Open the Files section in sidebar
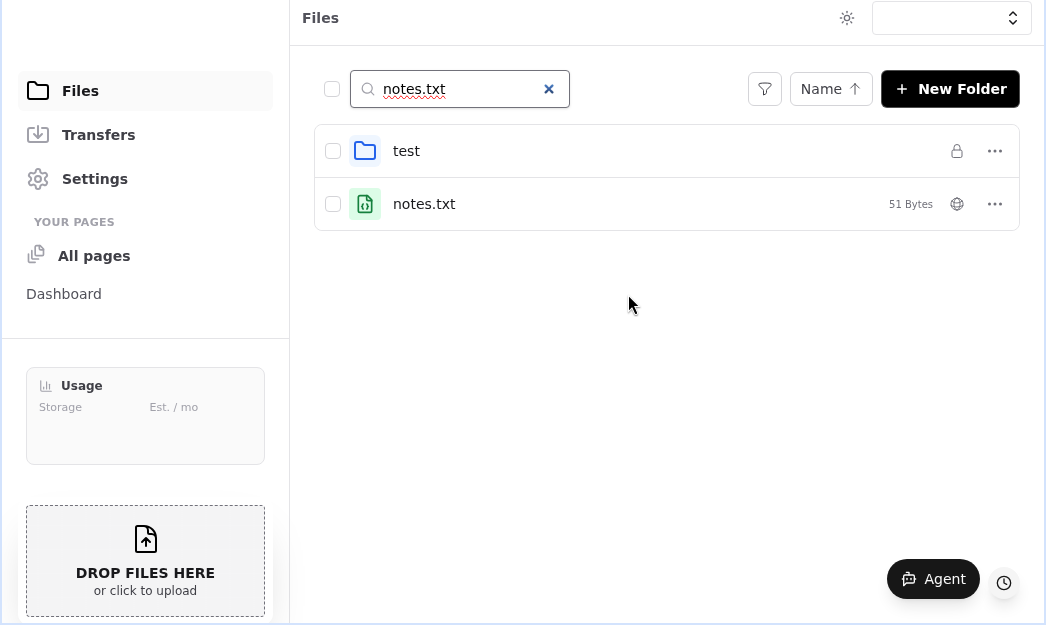This screenshot has width=1046, height=625. (x=145, y=91)
